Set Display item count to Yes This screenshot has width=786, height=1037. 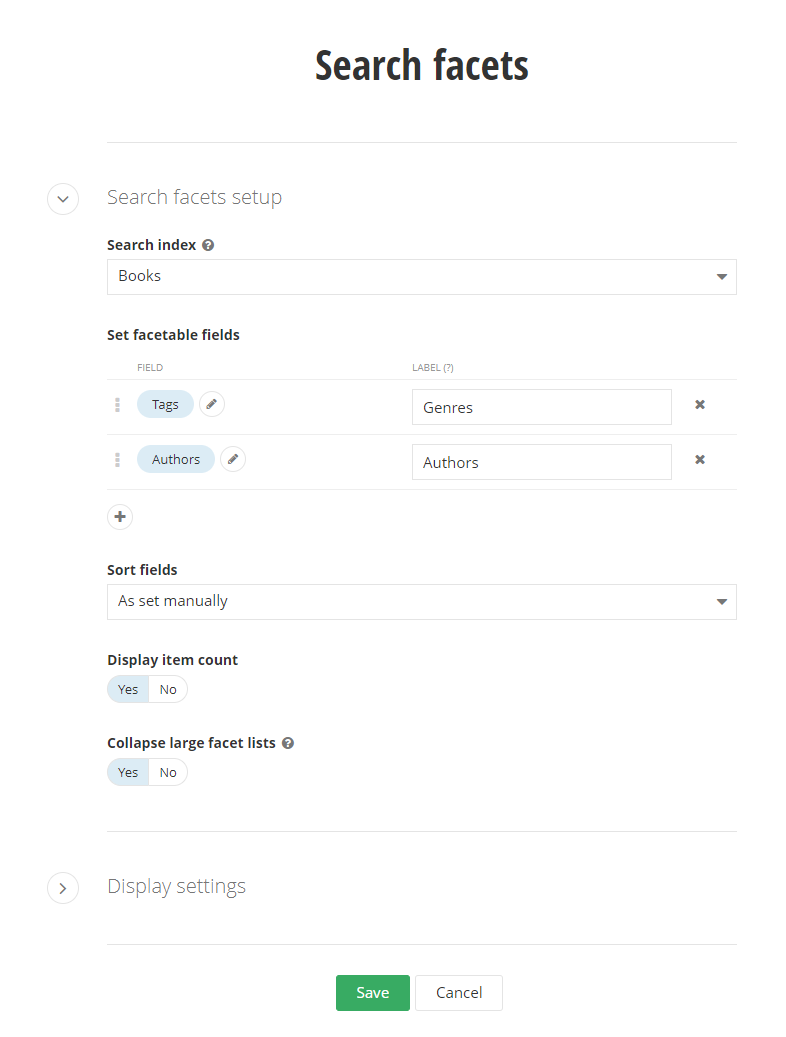(x=128, y=689)
